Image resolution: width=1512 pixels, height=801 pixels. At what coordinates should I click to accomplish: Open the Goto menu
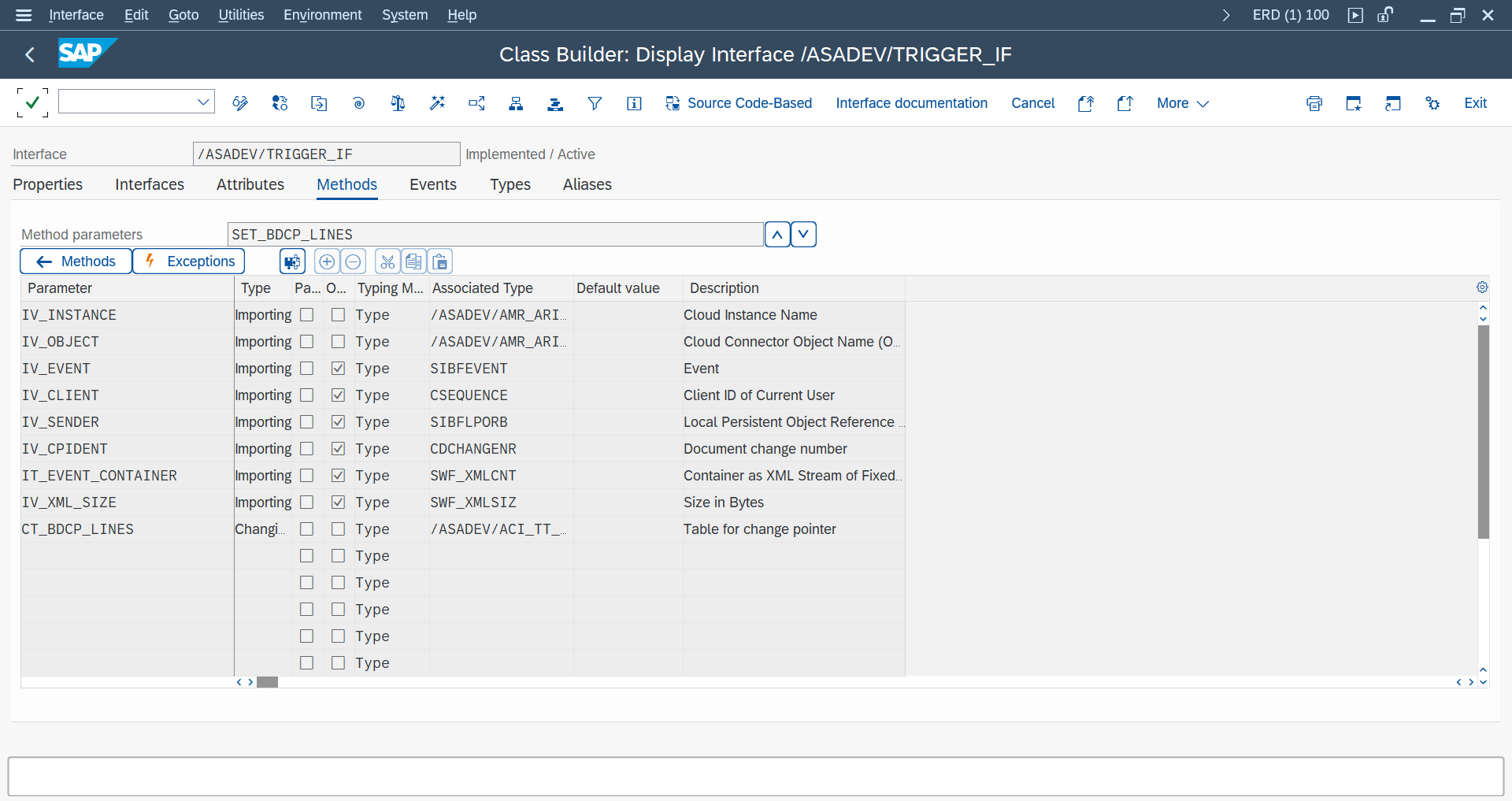(x=183, y=15)
